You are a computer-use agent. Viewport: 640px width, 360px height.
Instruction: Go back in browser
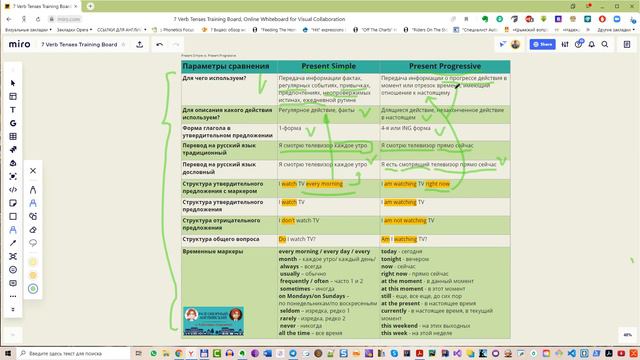9,19
